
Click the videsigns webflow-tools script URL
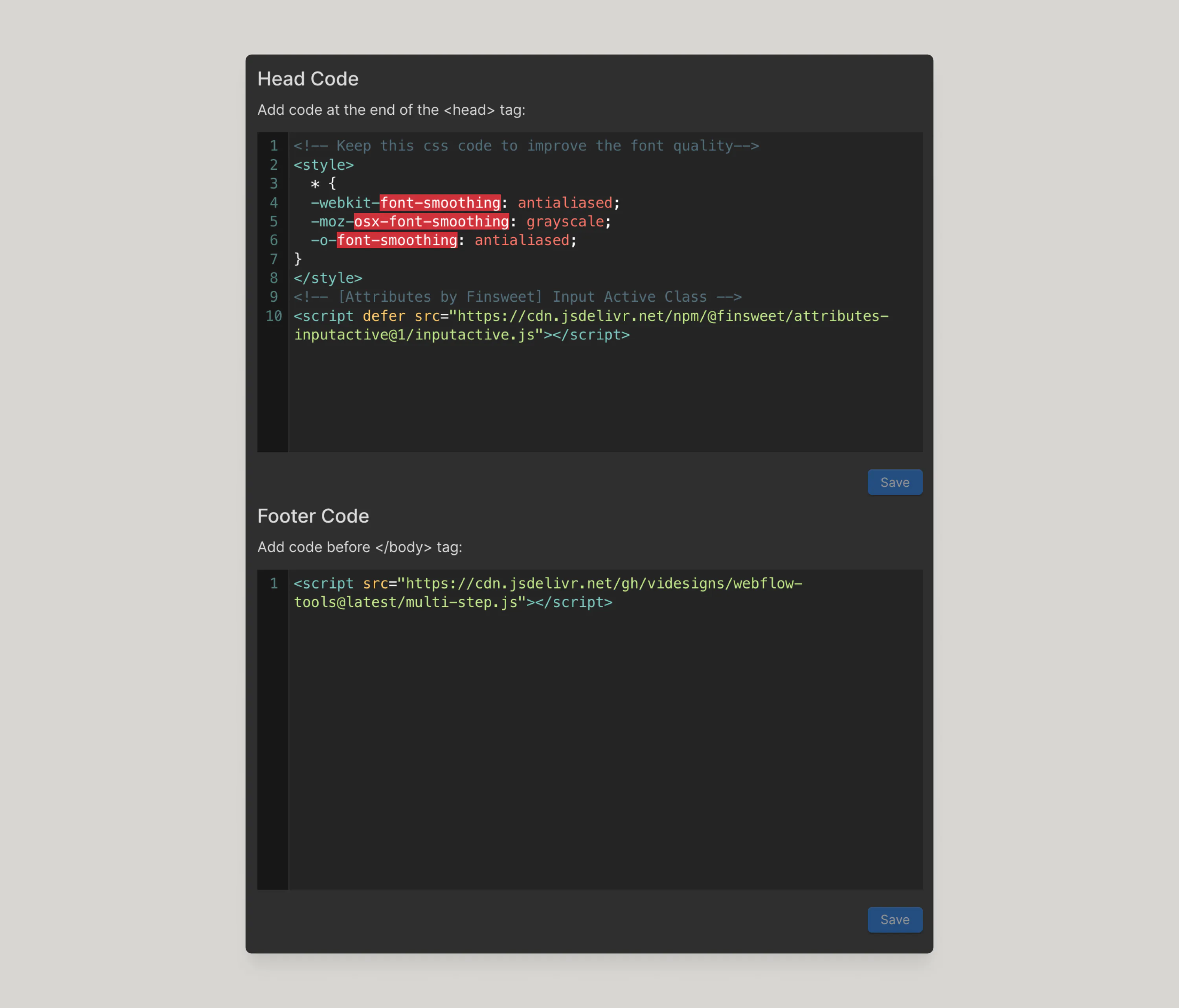tap(600, 584)
